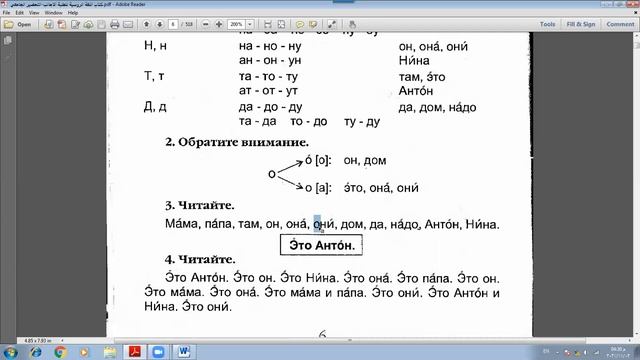Viewport: 640px width, 360px height.
Task: Click the Fit one full page icon
Action: [281, 24]
